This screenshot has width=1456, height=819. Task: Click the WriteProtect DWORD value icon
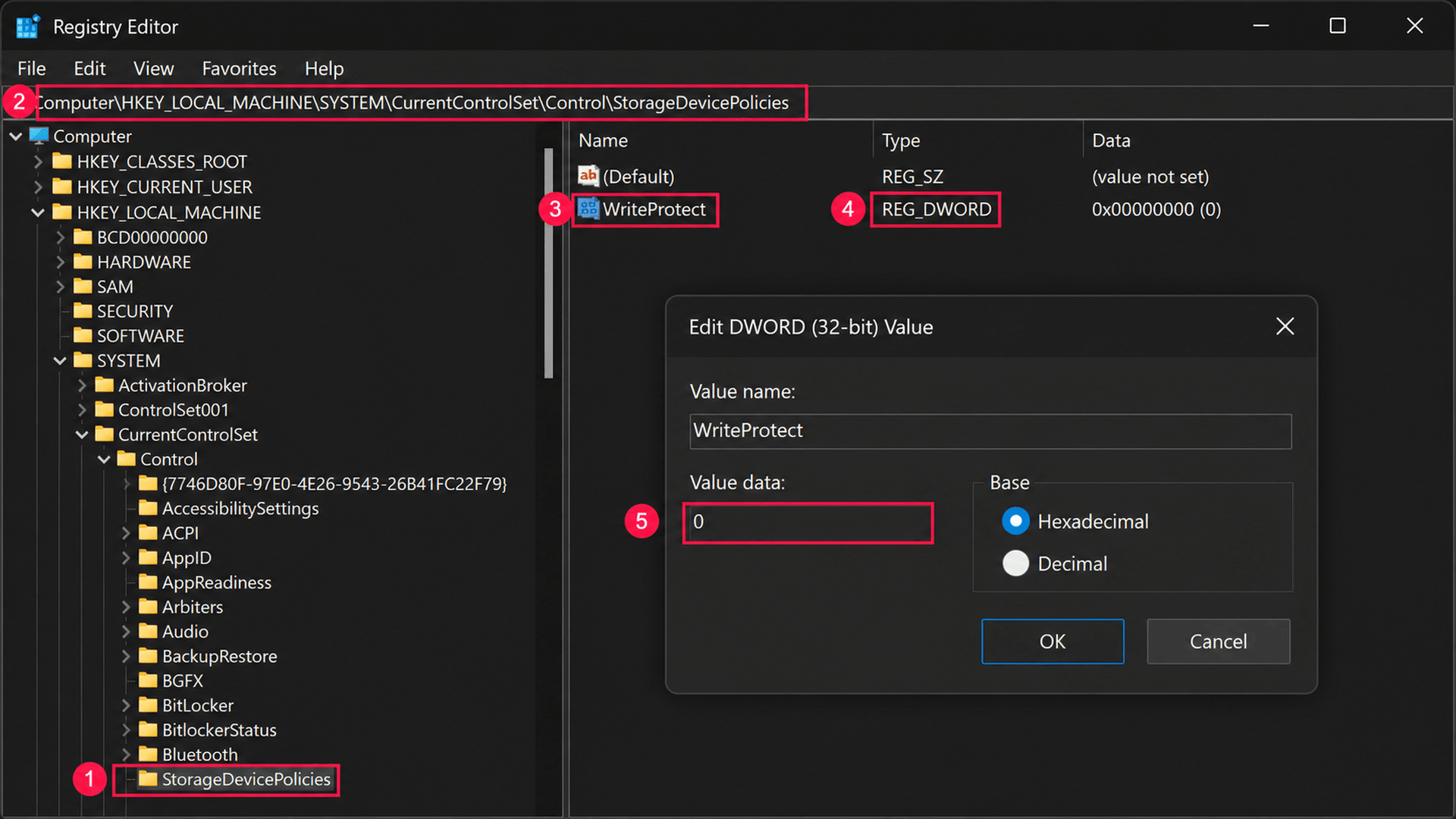588,209
